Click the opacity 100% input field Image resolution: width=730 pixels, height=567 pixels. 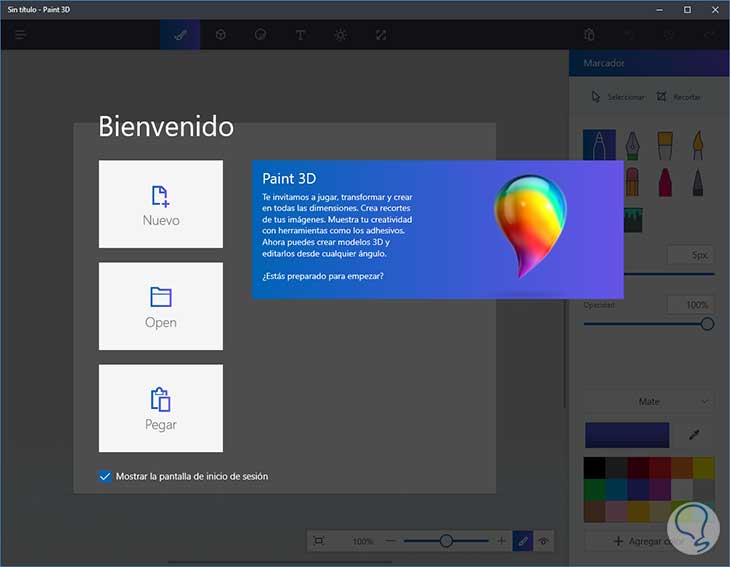[x=690, y=305]
